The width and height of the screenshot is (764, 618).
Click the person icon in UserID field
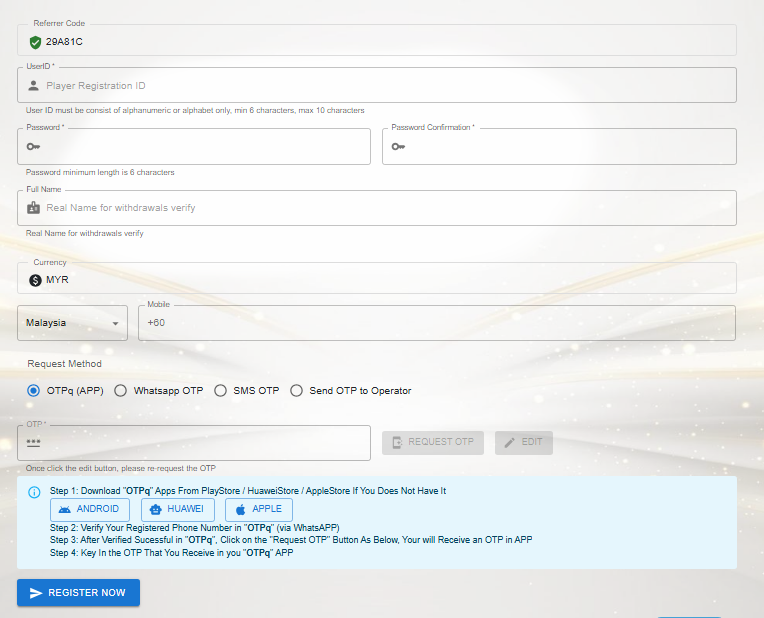pyautogui.click(x=34, y=86)
